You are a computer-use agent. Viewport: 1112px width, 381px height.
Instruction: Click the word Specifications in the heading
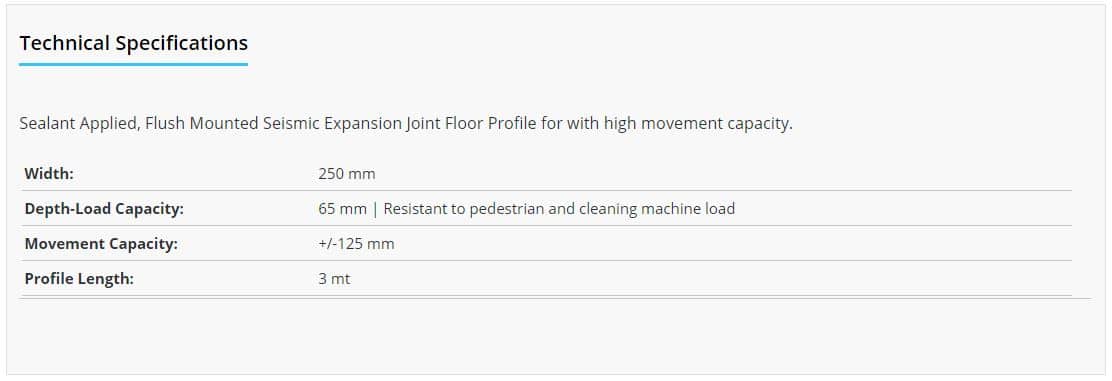tap(182, 44)
